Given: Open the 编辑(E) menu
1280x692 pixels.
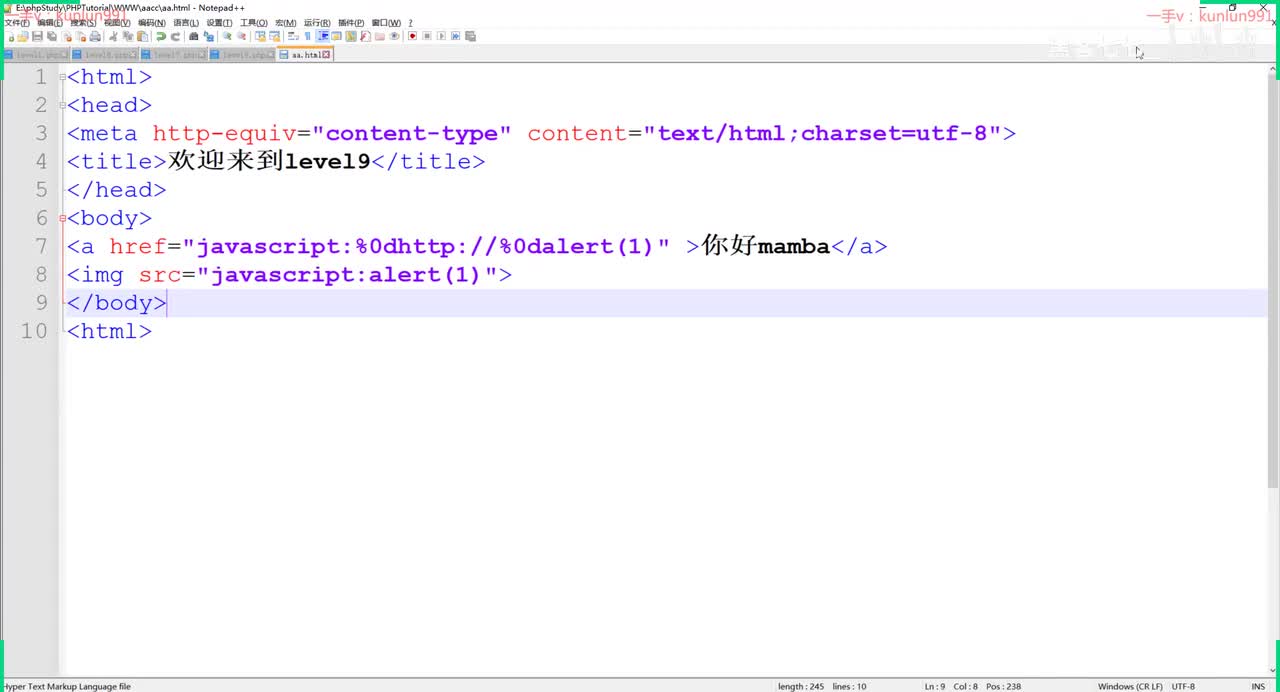Looking at the screenshot, I should (50, 22).
